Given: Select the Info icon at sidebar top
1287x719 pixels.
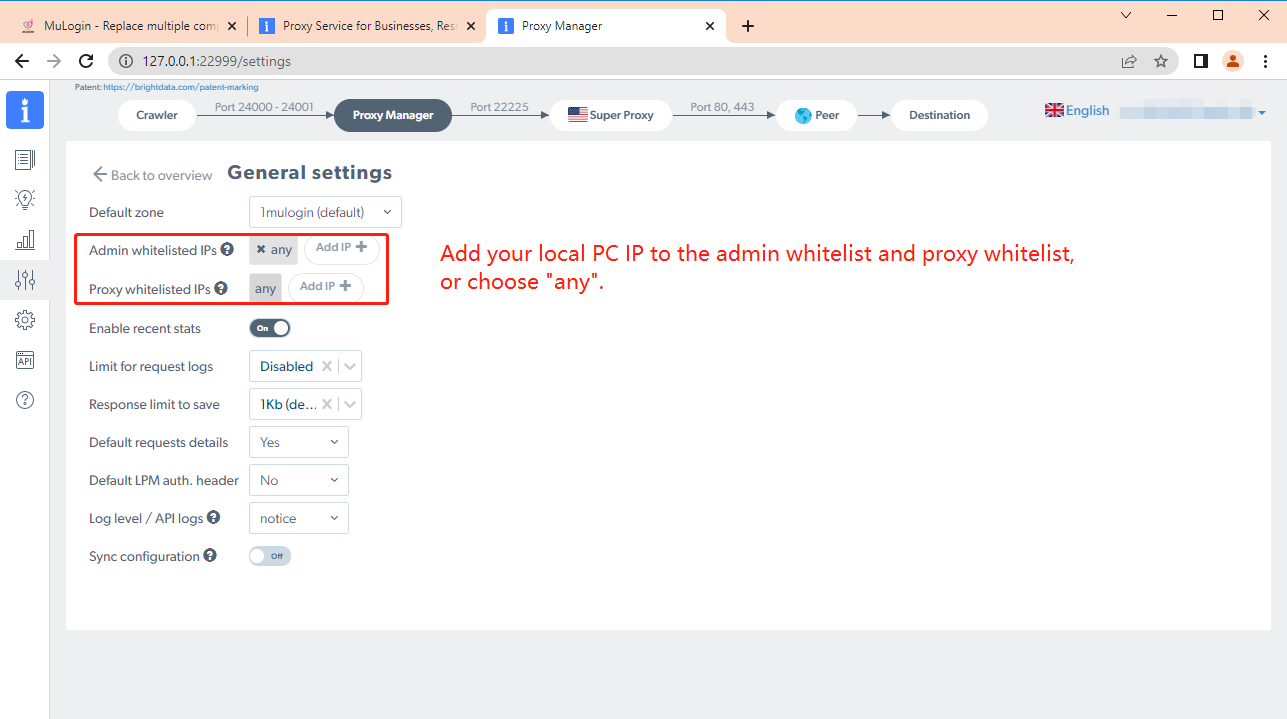Looking at the screenshot, I should click(25, 110).
